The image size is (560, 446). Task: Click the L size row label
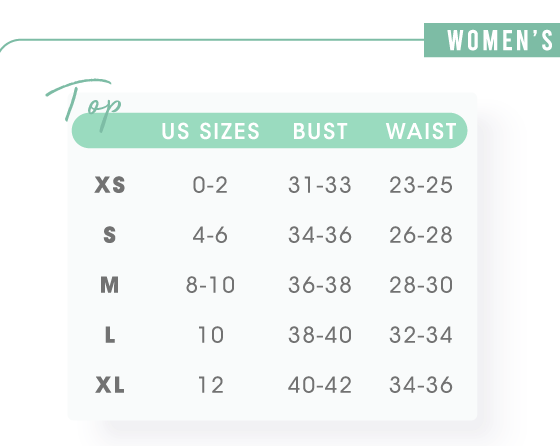pyautogui.click(x=110, y=335)
